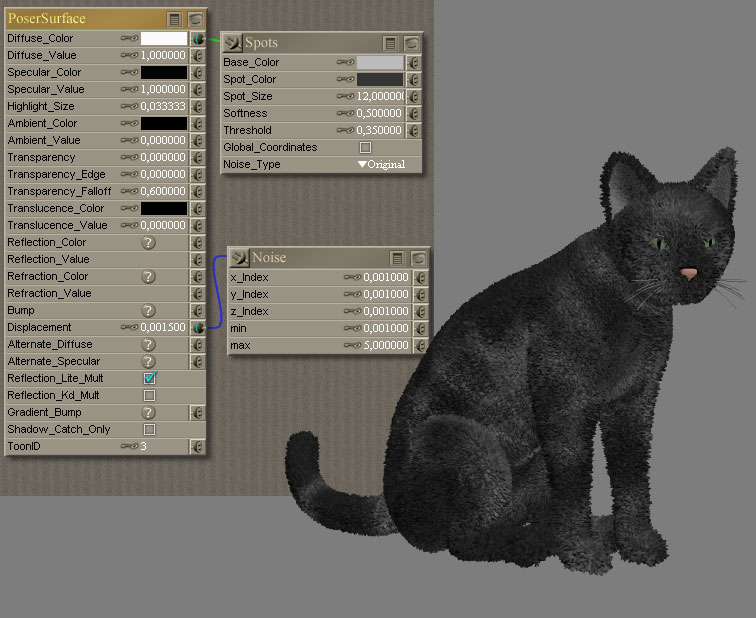Click the Reflection_Color input plug icon
Screen dimensions: 756x618
pos(198,242)
